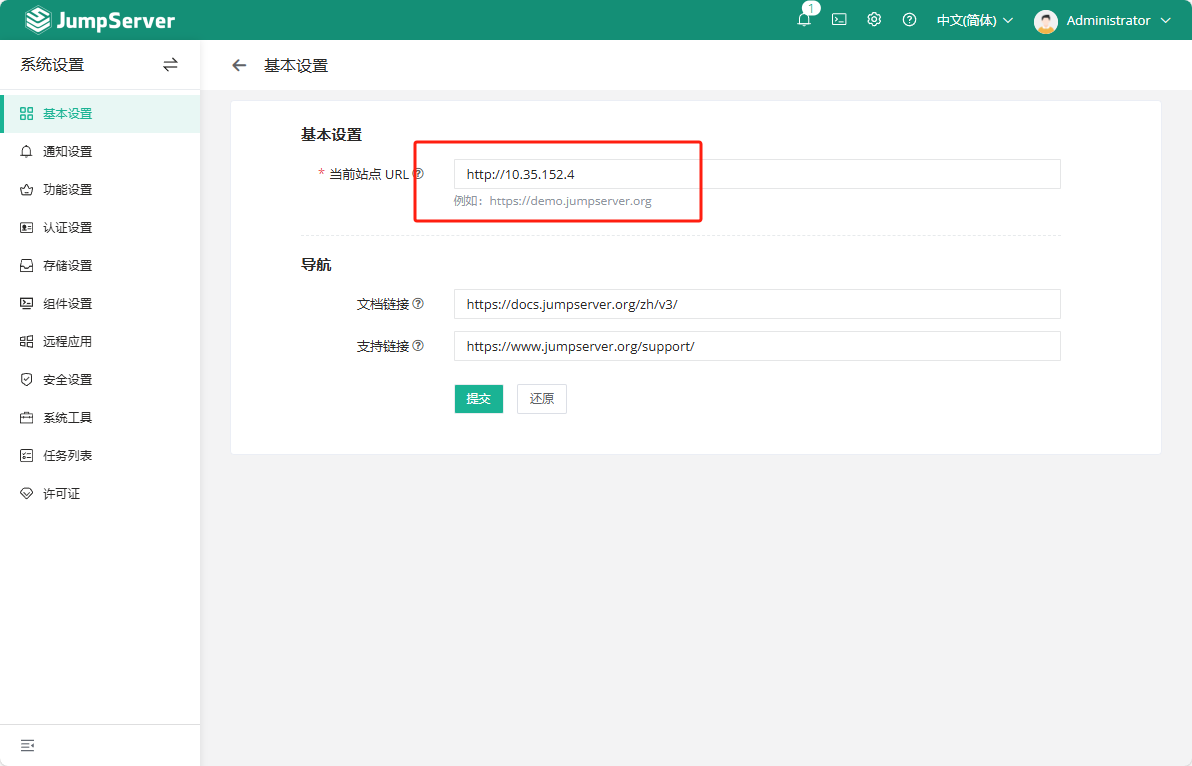Click the help icon beside 文档链接
Screen dimensions: 1192x766
(x=419, y=303)
